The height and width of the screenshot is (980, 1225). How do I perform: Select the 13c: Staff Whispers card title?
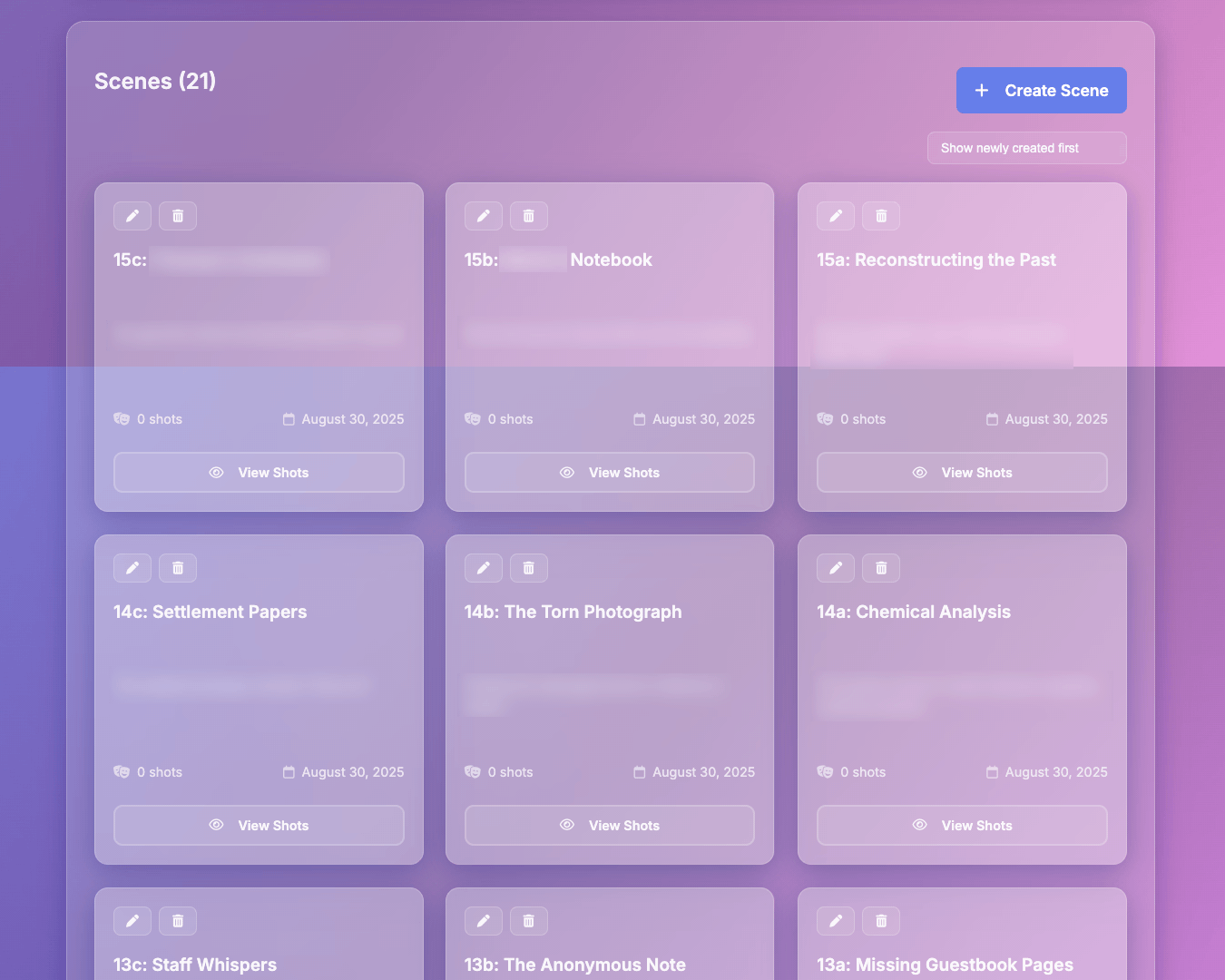[x=195, y=965]
